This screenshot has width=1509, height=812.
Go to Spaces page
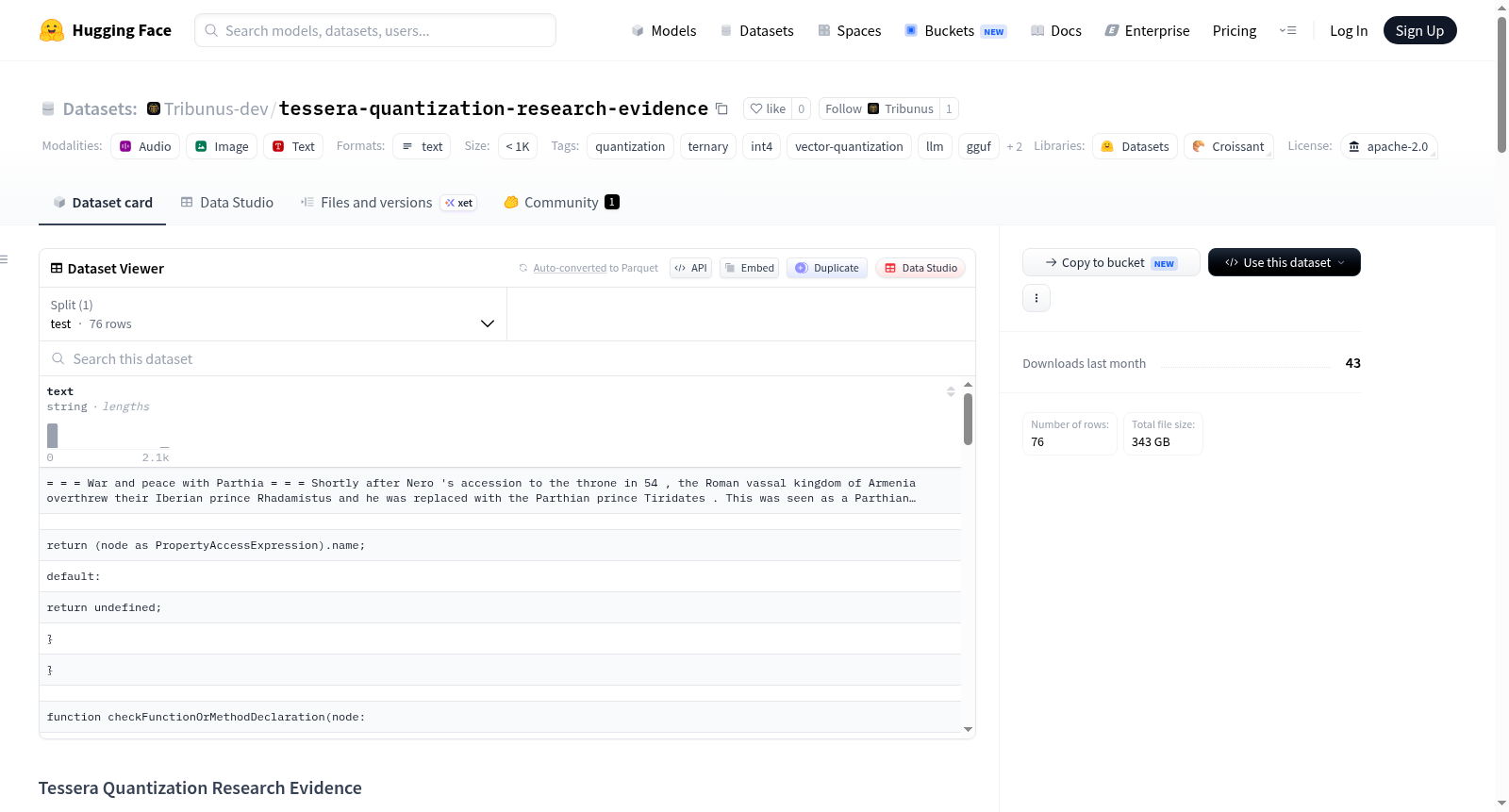850,30
